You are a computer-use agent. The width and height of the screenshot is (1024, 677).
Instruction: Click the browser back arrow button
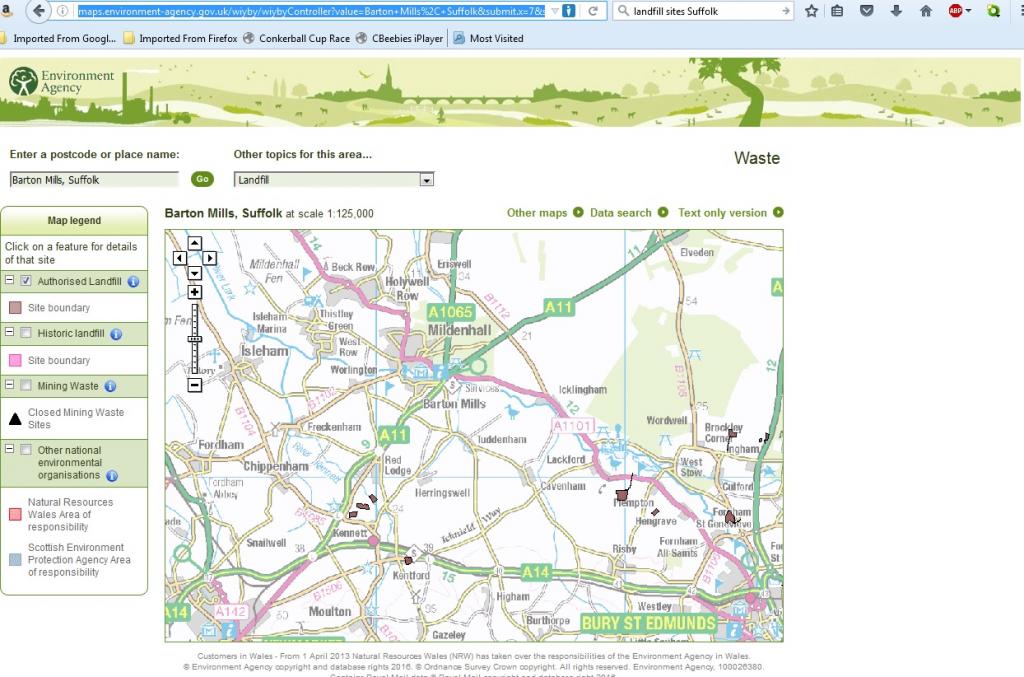pos(39,11)
